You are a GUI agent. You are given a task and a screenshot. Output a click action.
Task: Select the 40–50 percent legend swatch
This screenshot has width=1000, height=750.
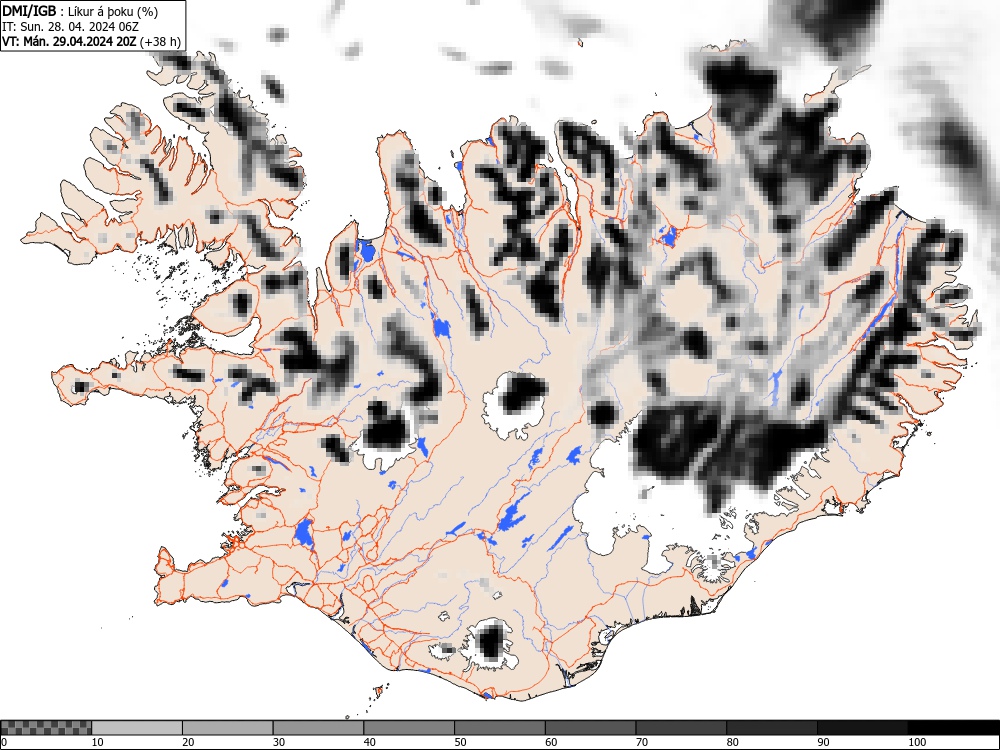pyautogui.click(x=409, y=728)
